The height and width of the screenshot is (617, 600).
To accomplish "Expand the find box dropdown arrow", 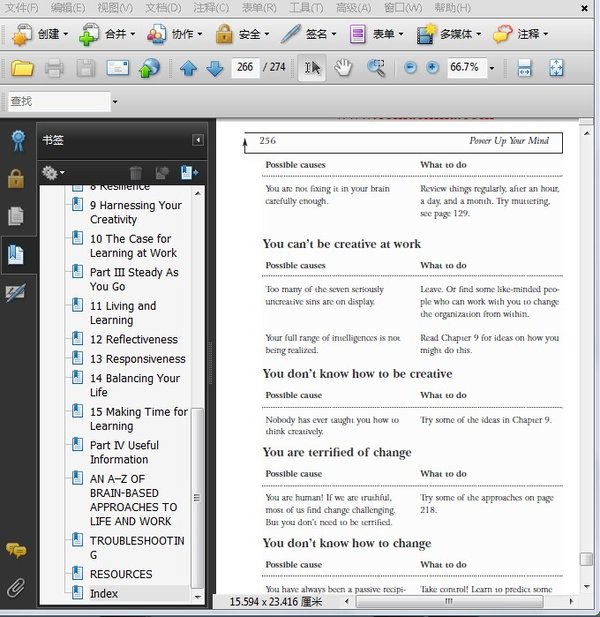I will coord(115,102).
